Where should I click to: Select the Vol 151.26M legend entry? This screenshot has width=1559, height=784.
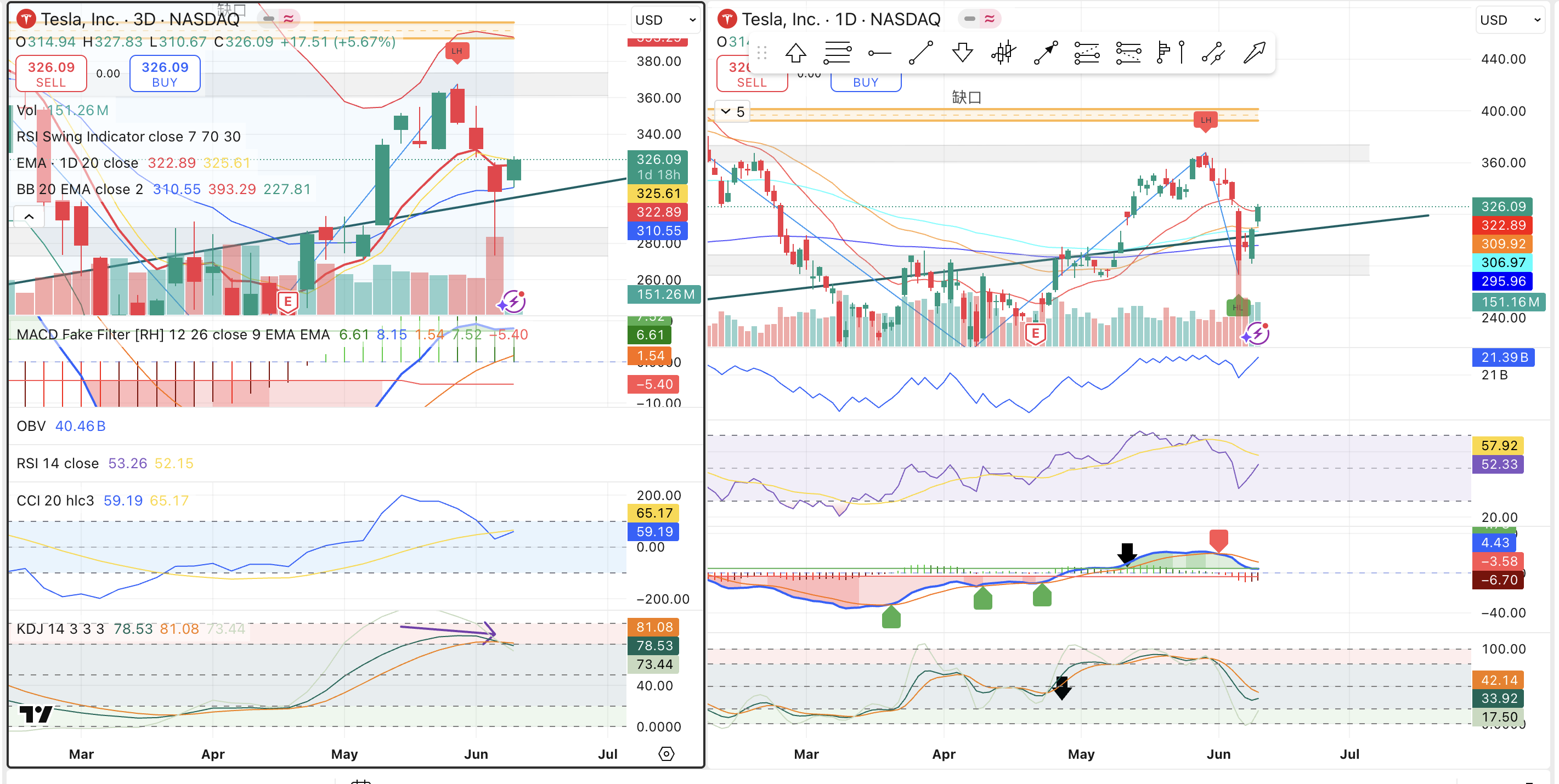pyautogui.click(x=63, y=110)
